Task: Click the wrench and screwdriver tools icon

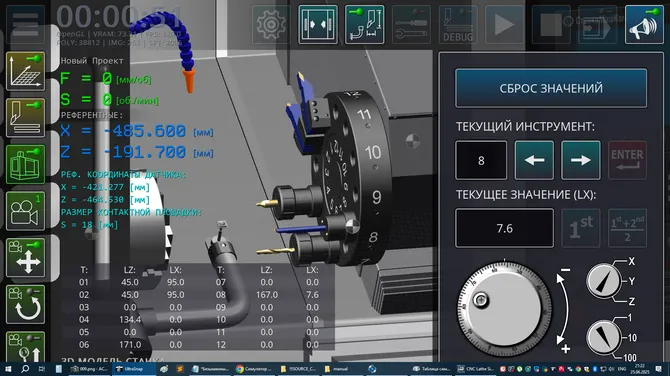Action: (x=411, y=24)
